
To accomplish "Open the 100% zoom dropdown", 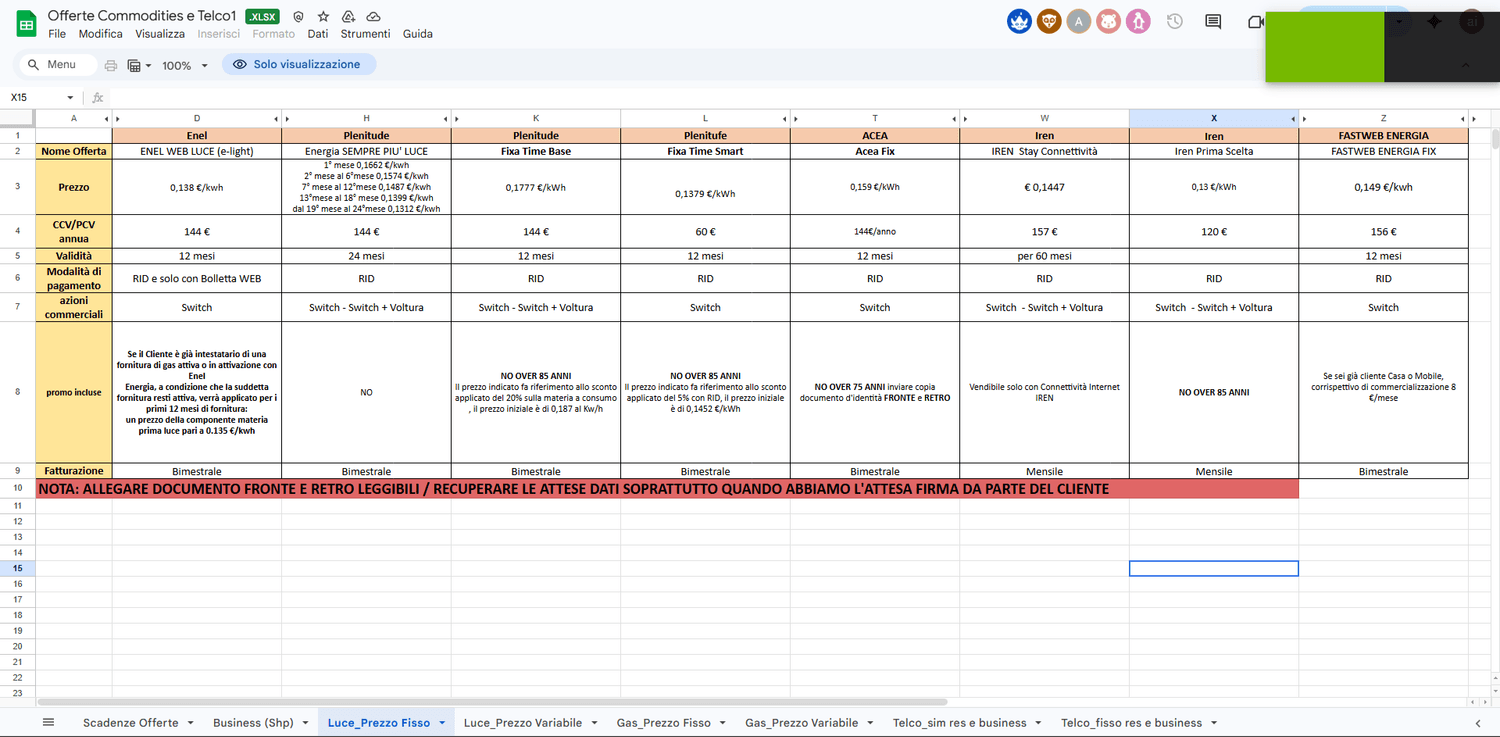I will tap(185, 65).
